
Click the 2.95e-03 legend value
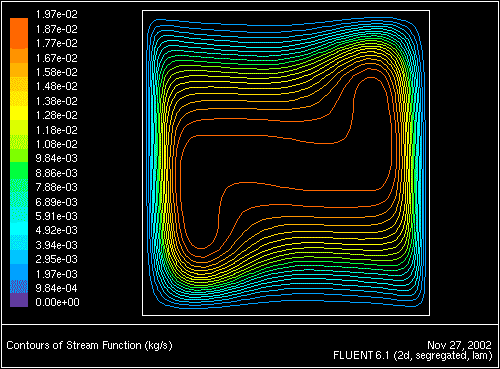pos(57,259)
